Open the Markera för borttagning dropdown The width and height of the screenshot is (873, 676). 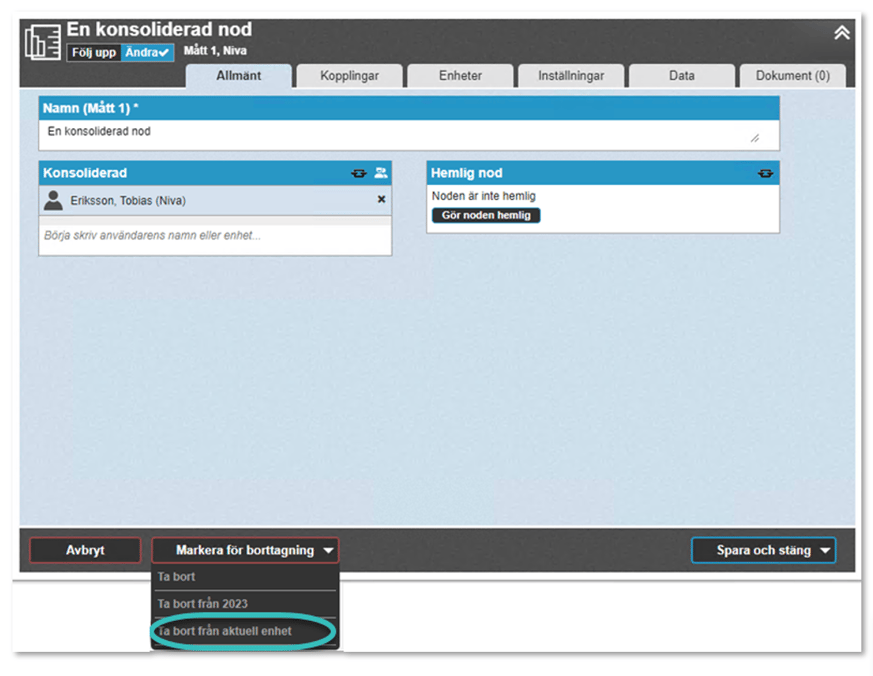click(x=245, y=550)
